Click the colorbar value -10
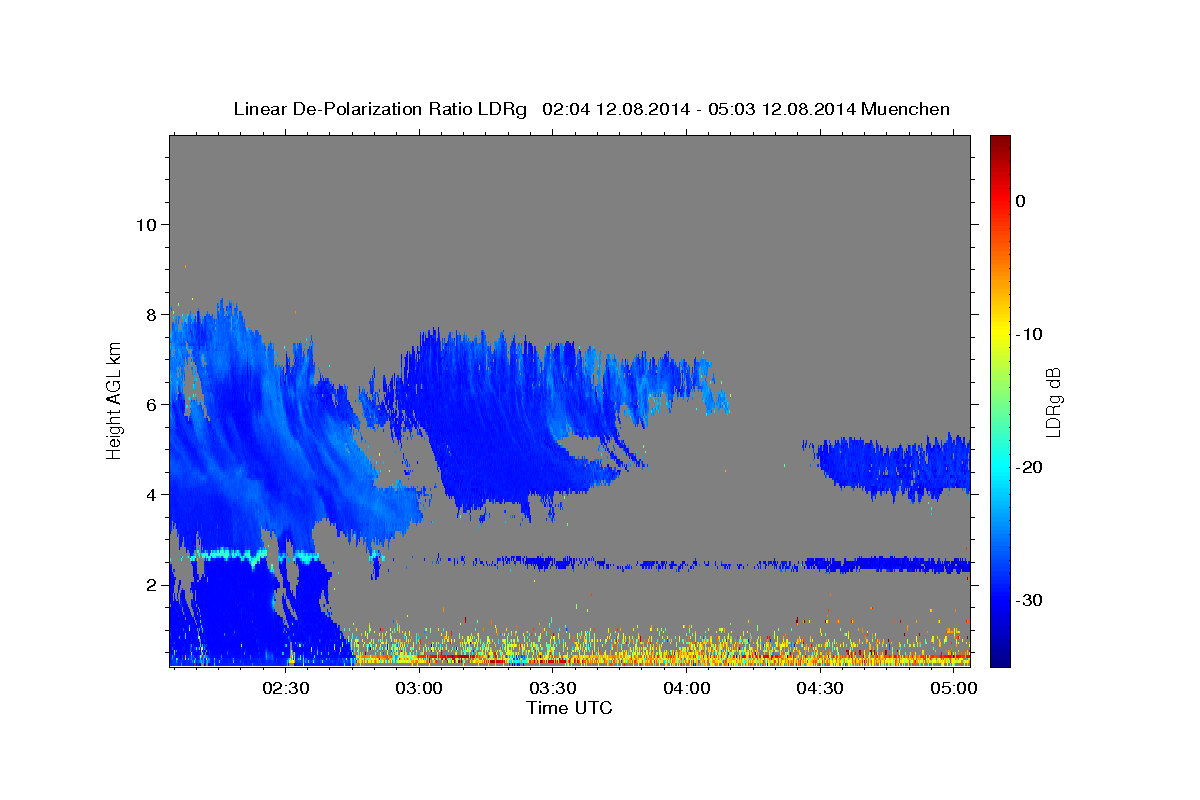Screen dimensions: 1200x800 (1030, 334)
